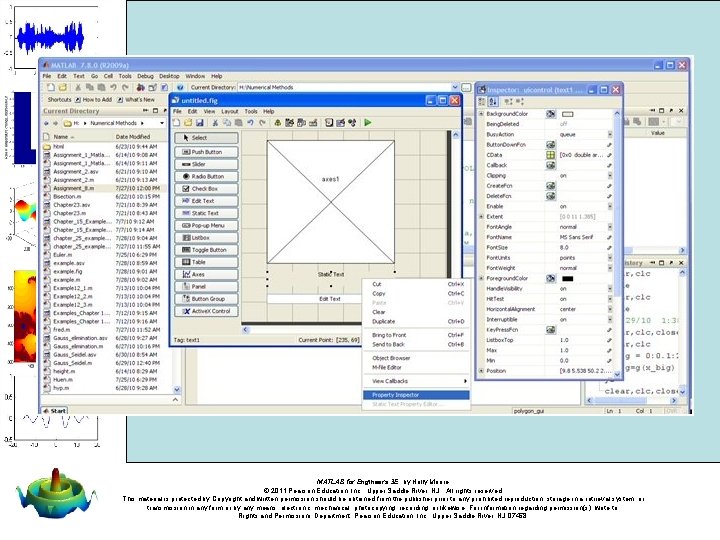Activate the Toggle Button palette tool

click(x=206, y=250)
